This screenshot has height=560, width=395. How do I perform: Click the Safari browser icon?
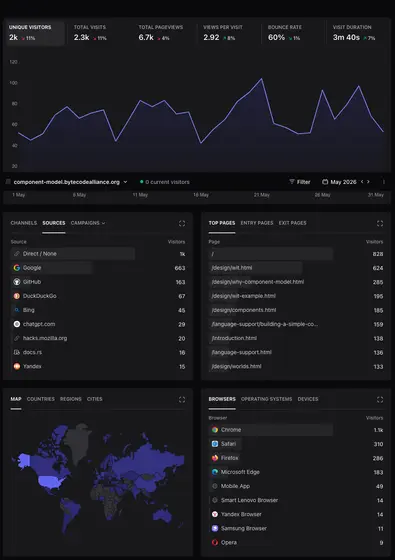pos(215,444)
